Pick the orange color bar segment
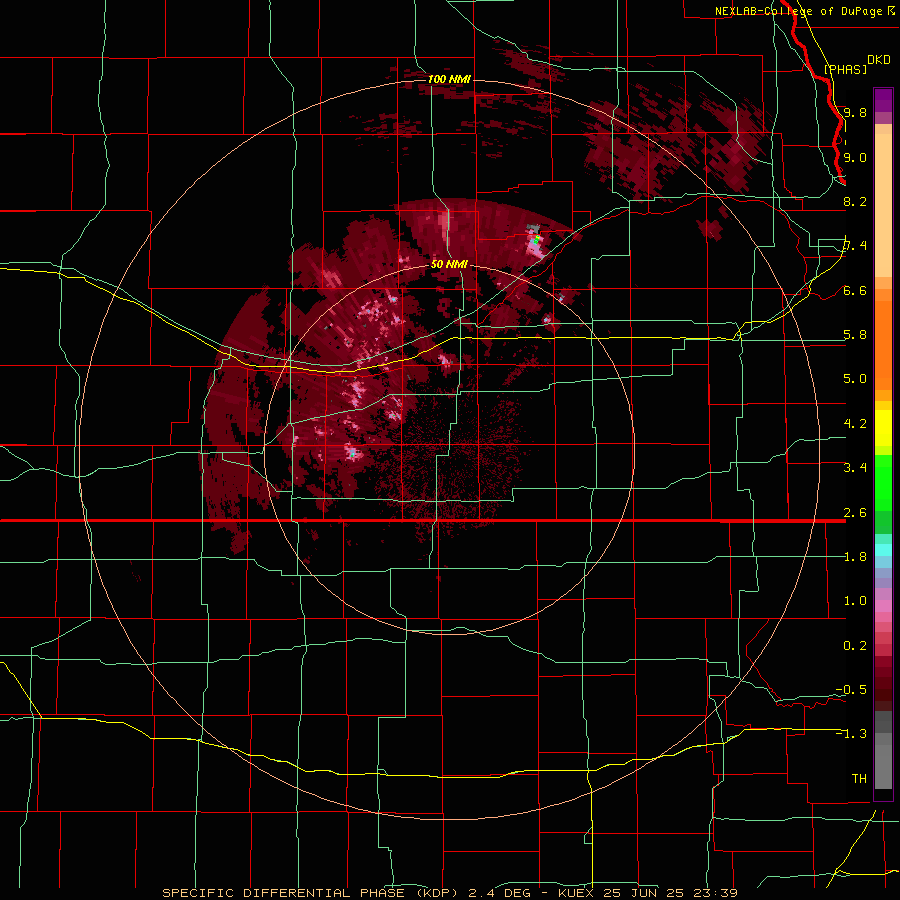The image size is (900, 900). coord(883,344)
